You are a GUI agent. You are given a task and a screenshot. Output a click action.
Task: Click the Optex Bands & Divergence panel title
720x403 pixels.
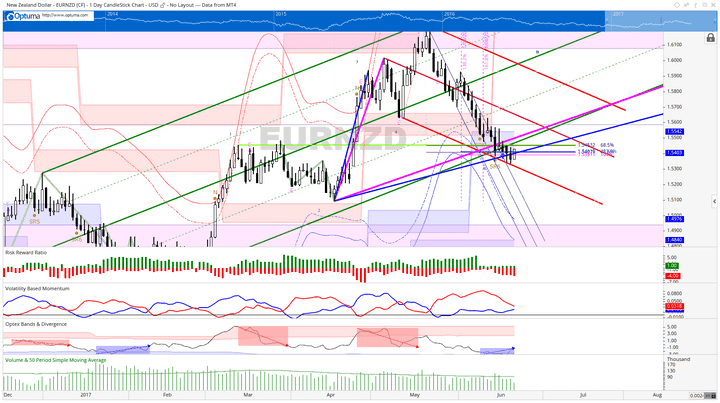click(x=38, y=323)
